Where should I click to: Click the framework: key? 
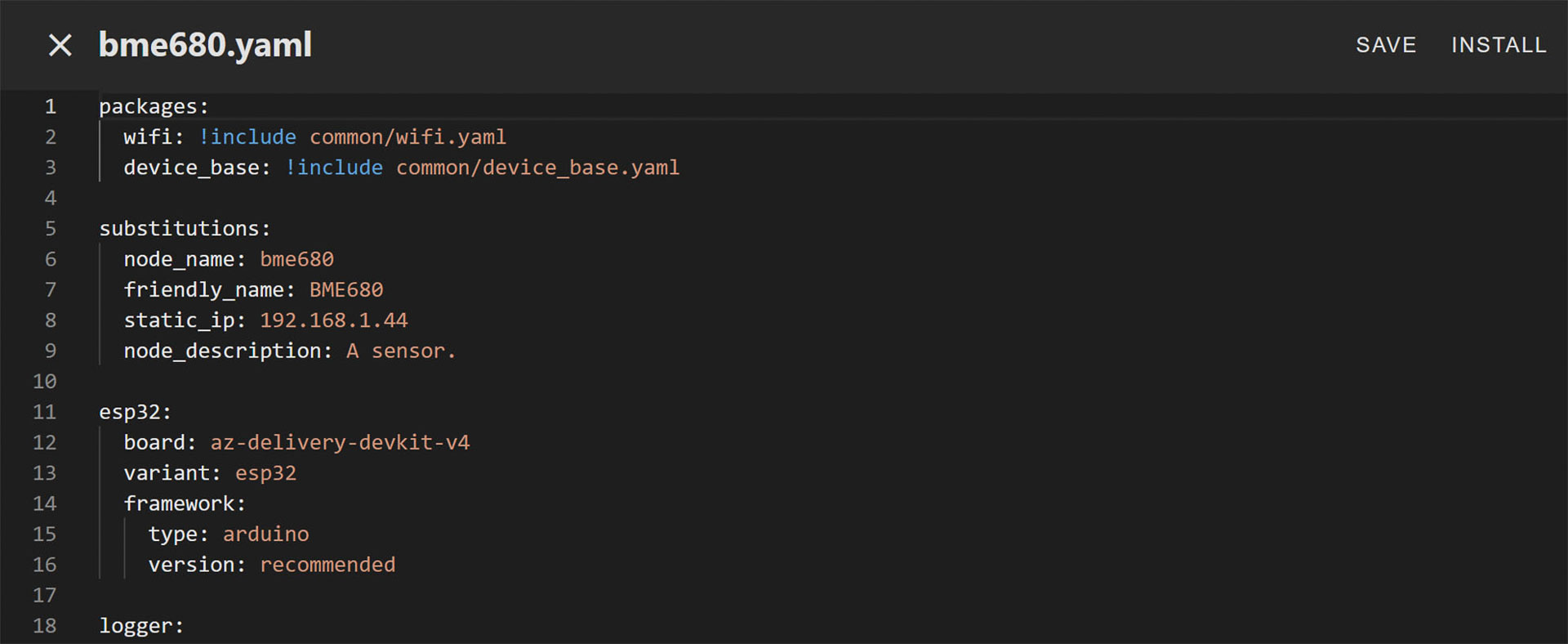(x=184, y=504)
